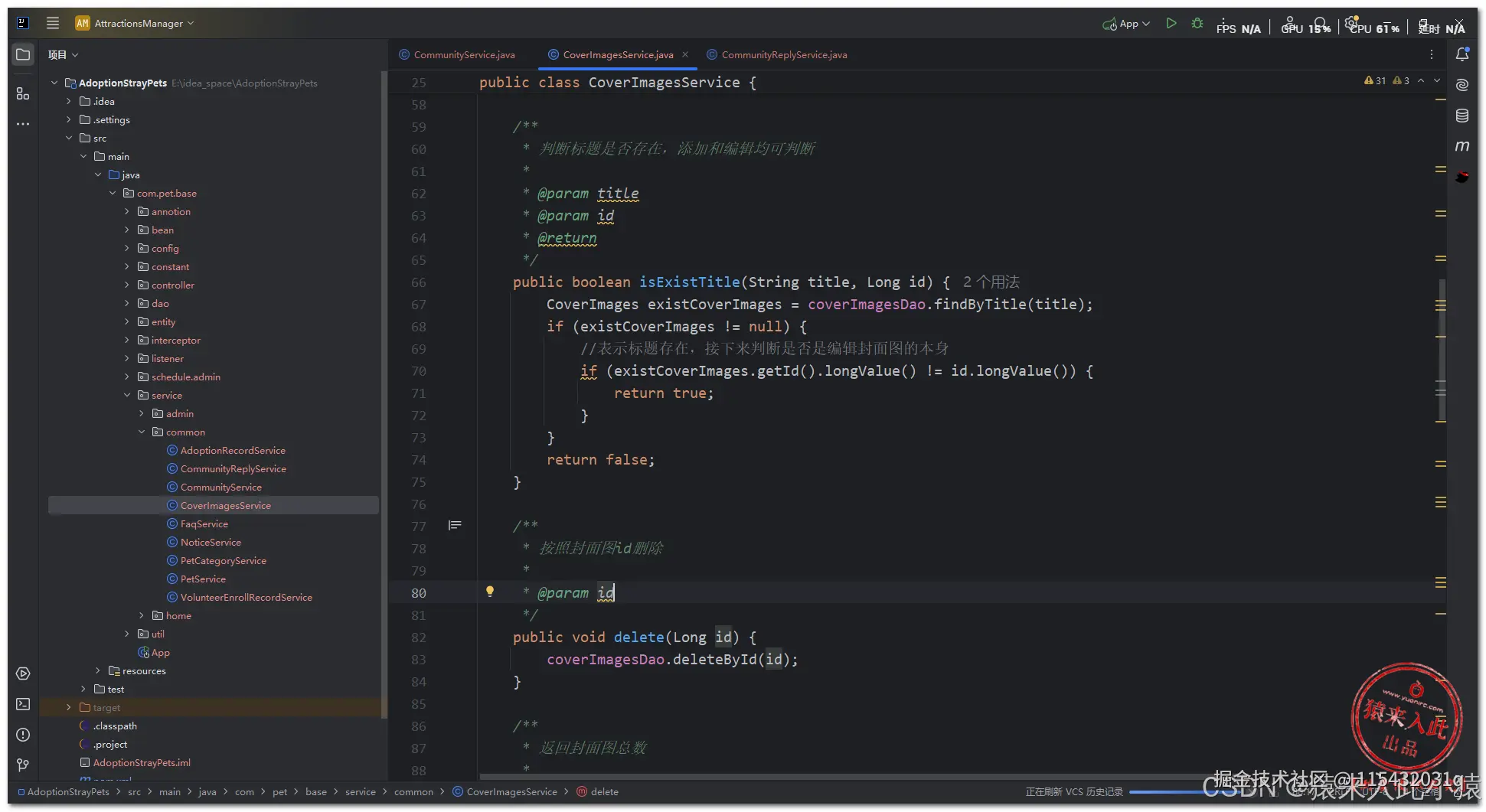Screen dimensions: 1486x812
Task: Click the IDE logo icon in title bar
Action: pos(23,23)
